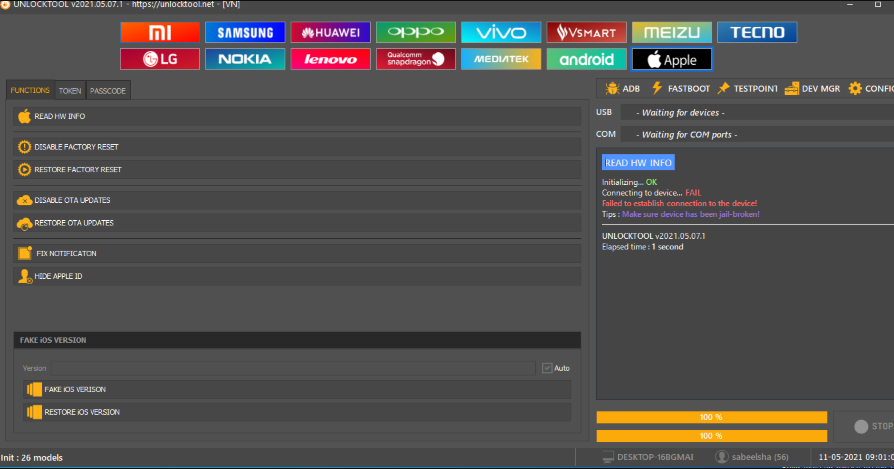Choose the Samsung brand tile

pos(245,32)
